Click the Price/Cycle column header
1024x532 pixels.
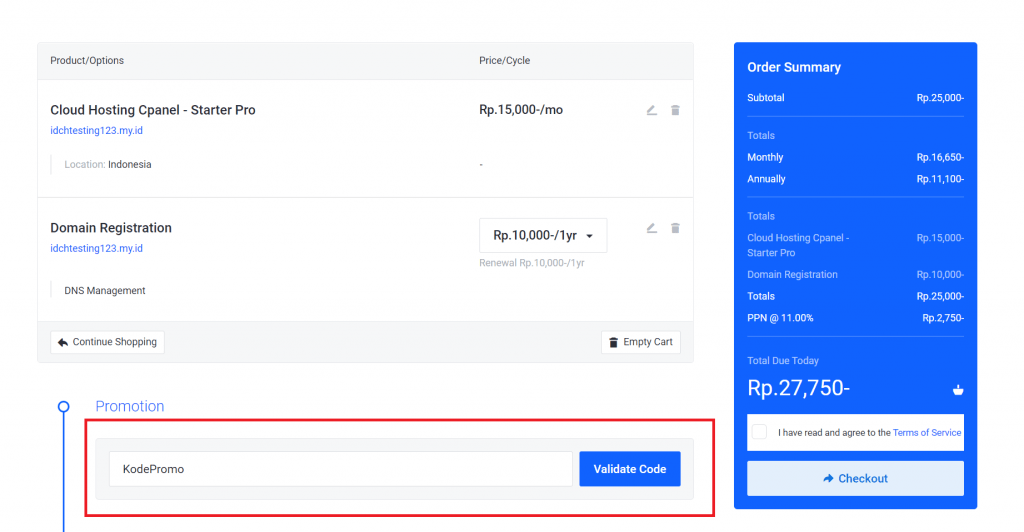[504, 61]
